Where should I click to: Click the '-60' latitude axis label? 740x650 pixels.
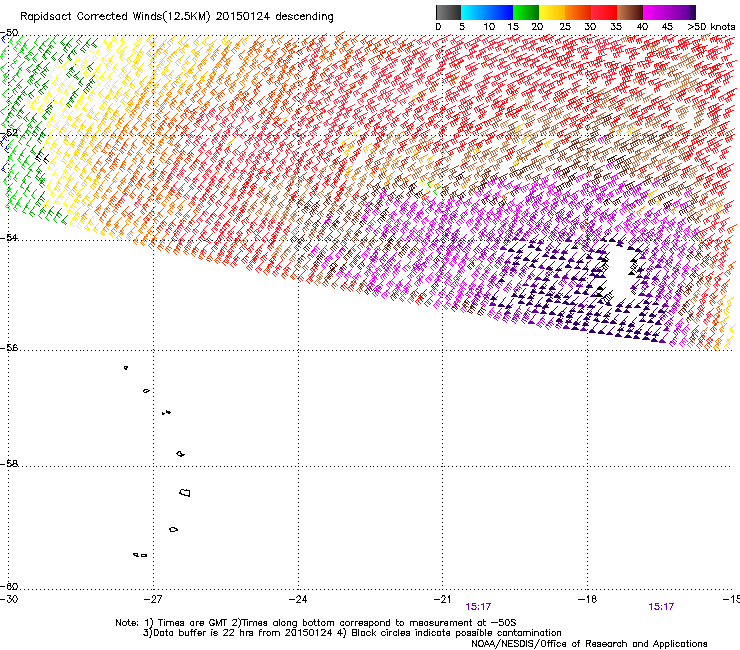pos(9,586)
